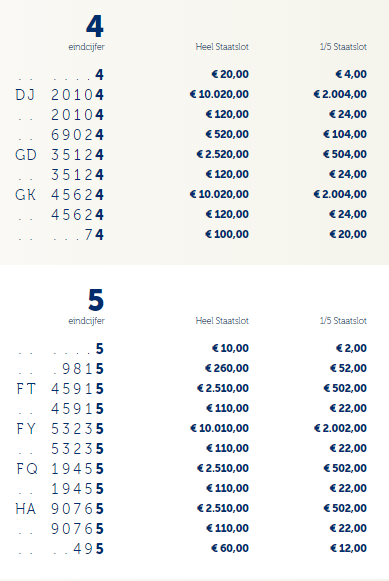The height and width of the screenshot is (581, 389).
Task: Click the € 520,00 prize for 69024
Action: tap(227, 135)
